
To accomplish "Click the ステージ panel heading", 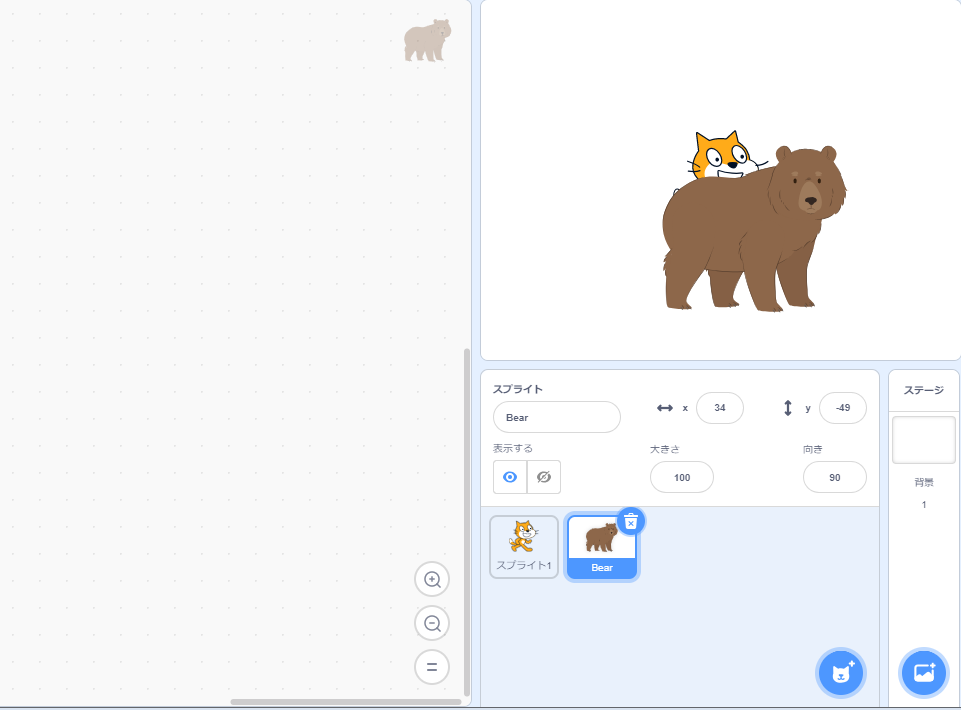I will (x=924, y=390).
